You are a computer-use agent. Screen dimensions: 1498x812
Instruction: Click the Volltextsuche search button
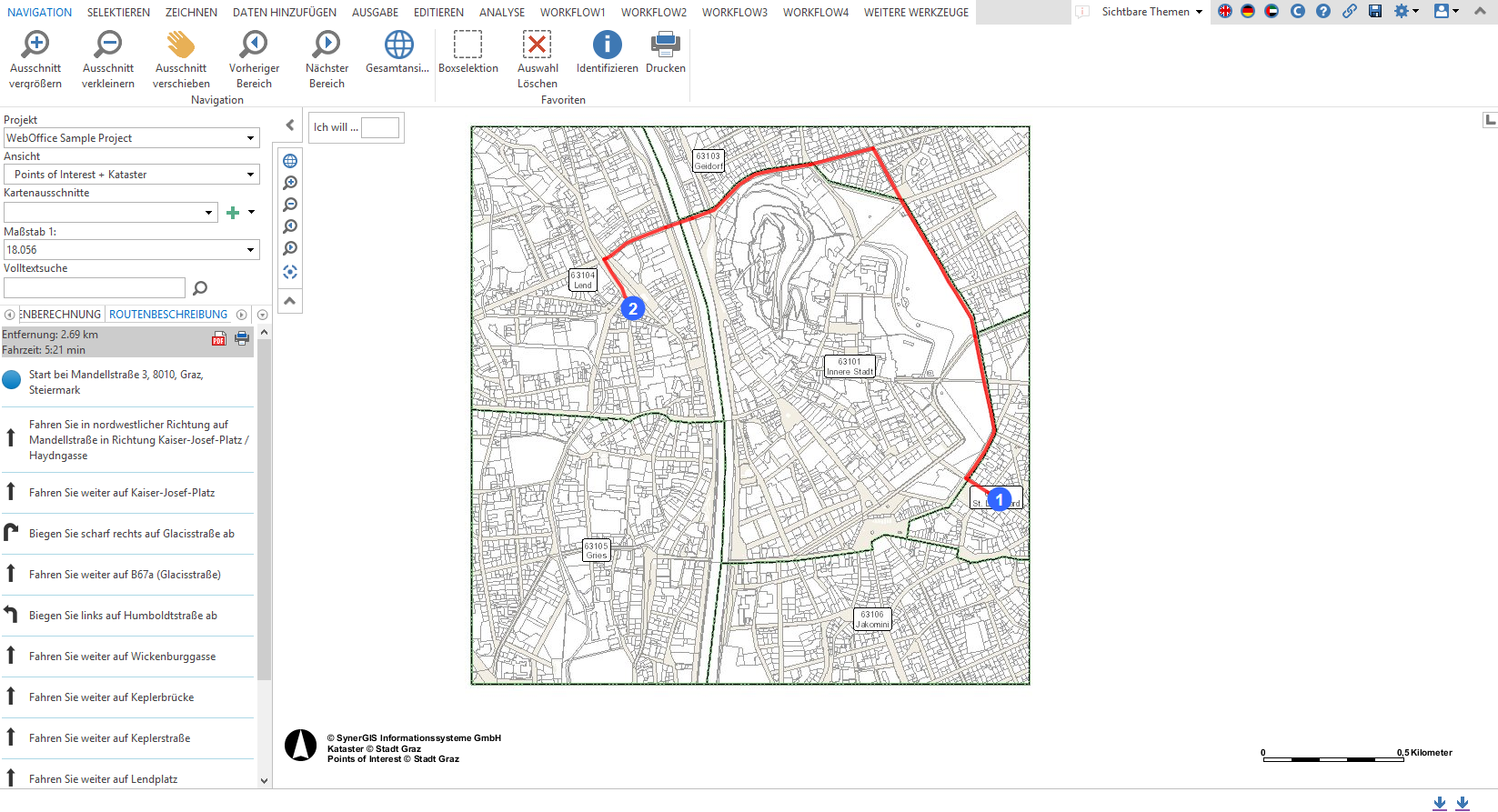click(200, 288)
